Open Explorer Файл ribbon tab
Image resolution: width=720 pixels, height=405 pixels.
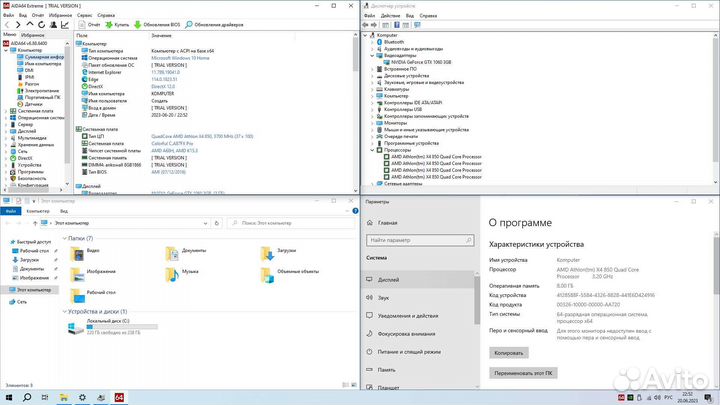[x=11, y=211]
